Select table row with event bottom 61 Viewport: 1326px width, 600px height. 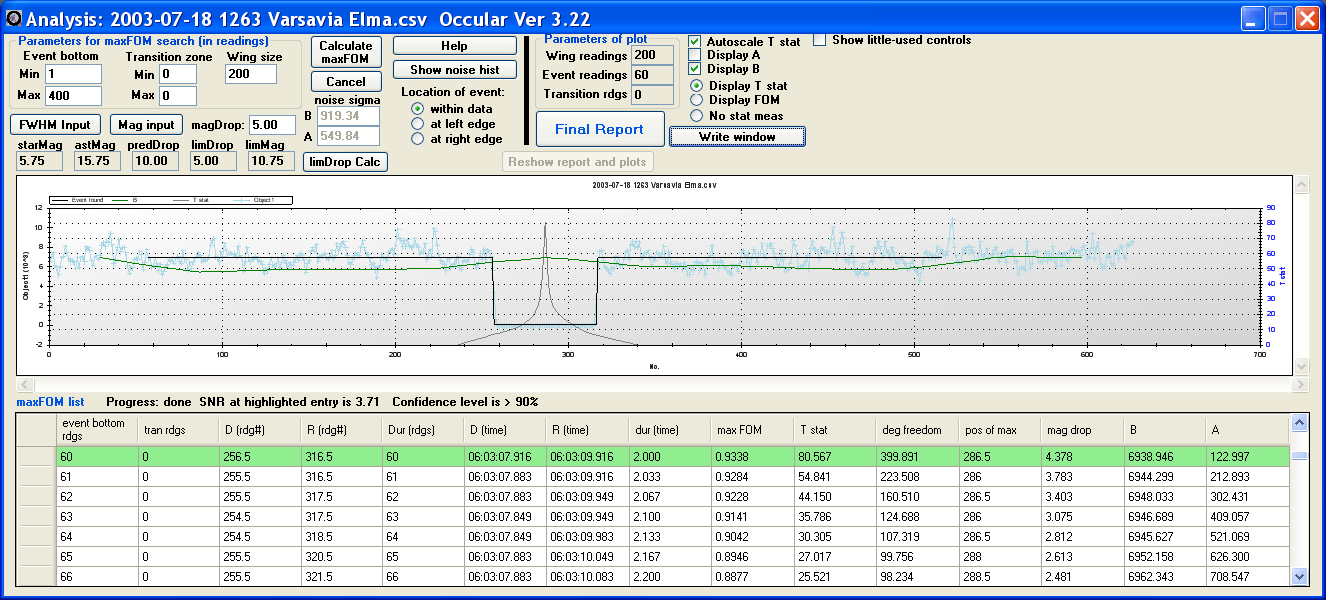click(x=652, y=476)
